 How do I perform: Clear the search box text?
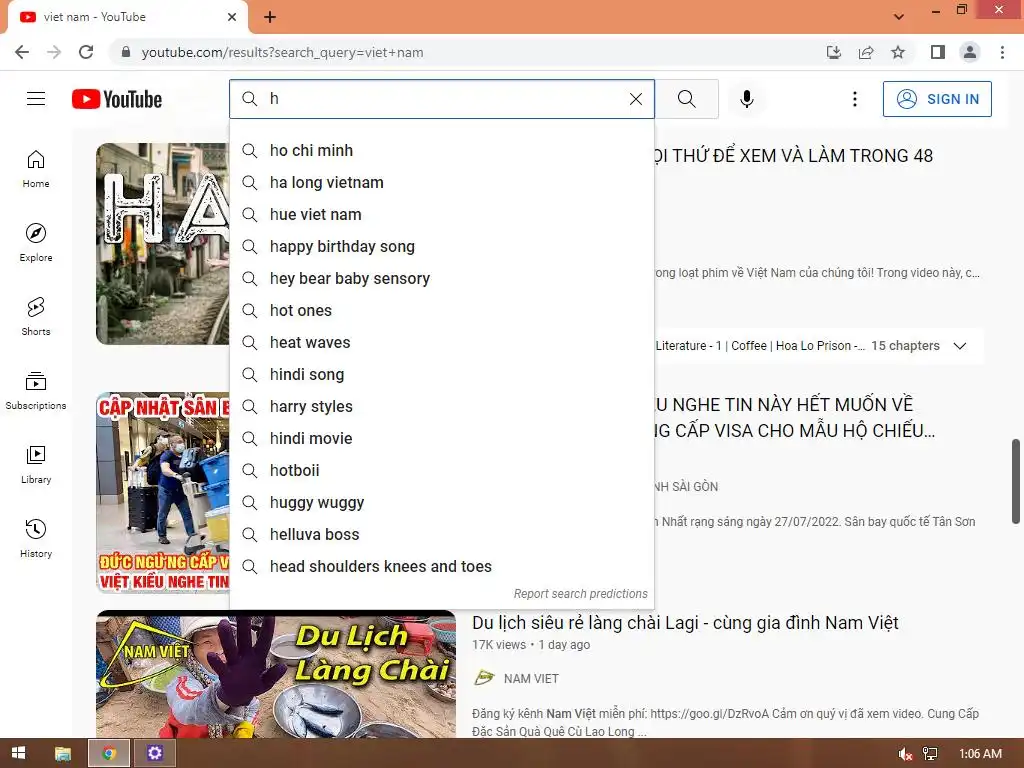635,99
